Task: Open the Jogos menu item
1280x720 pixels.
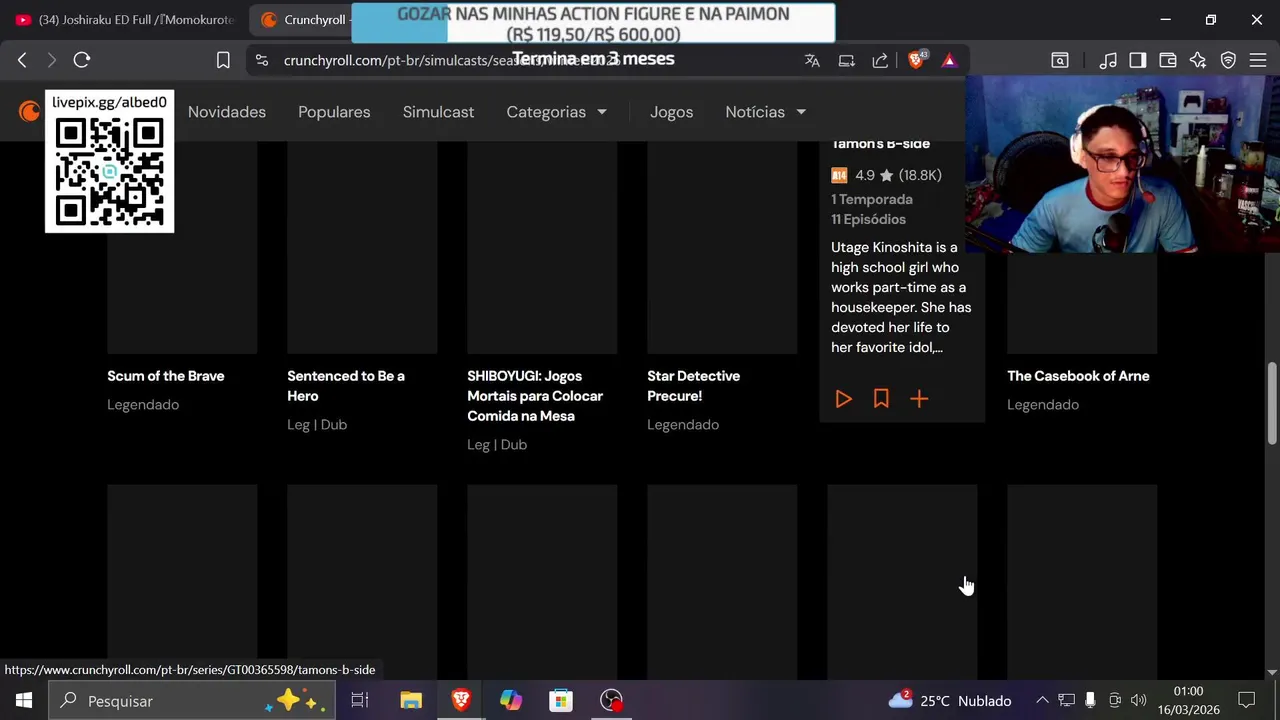Action: pos(671,112)
